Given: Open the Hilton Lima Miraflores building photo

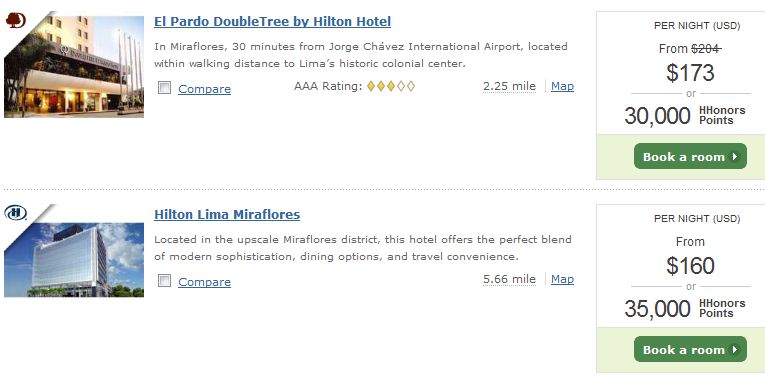Looking at the screenshot, I should (74, 260).
